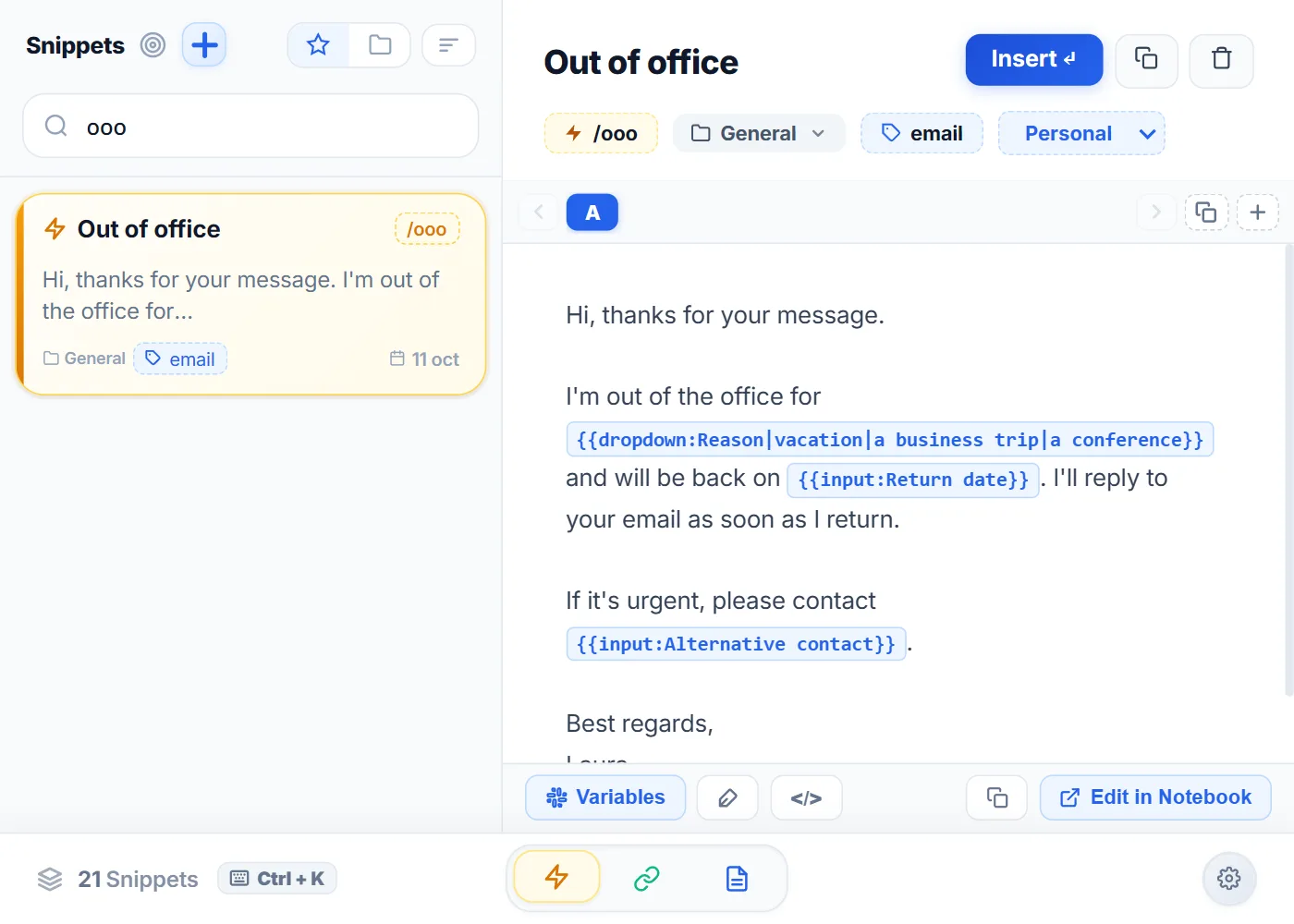This screenshot has height=924, width=1294.
Task: Select variant A tab
Action: coord(592,213)
